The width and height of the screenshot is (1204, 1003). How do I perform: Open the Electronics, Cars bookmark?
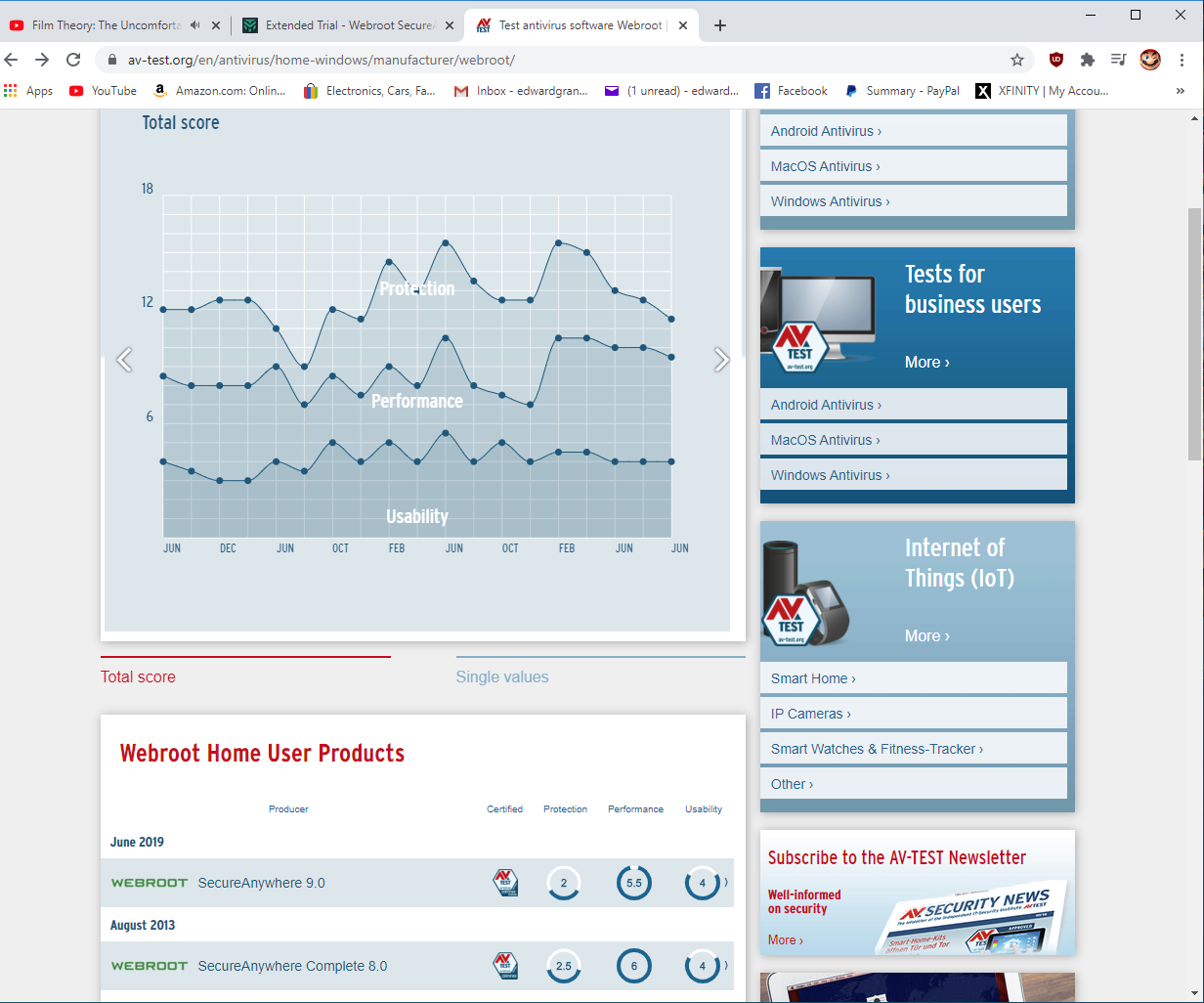[x=369, y=91]
